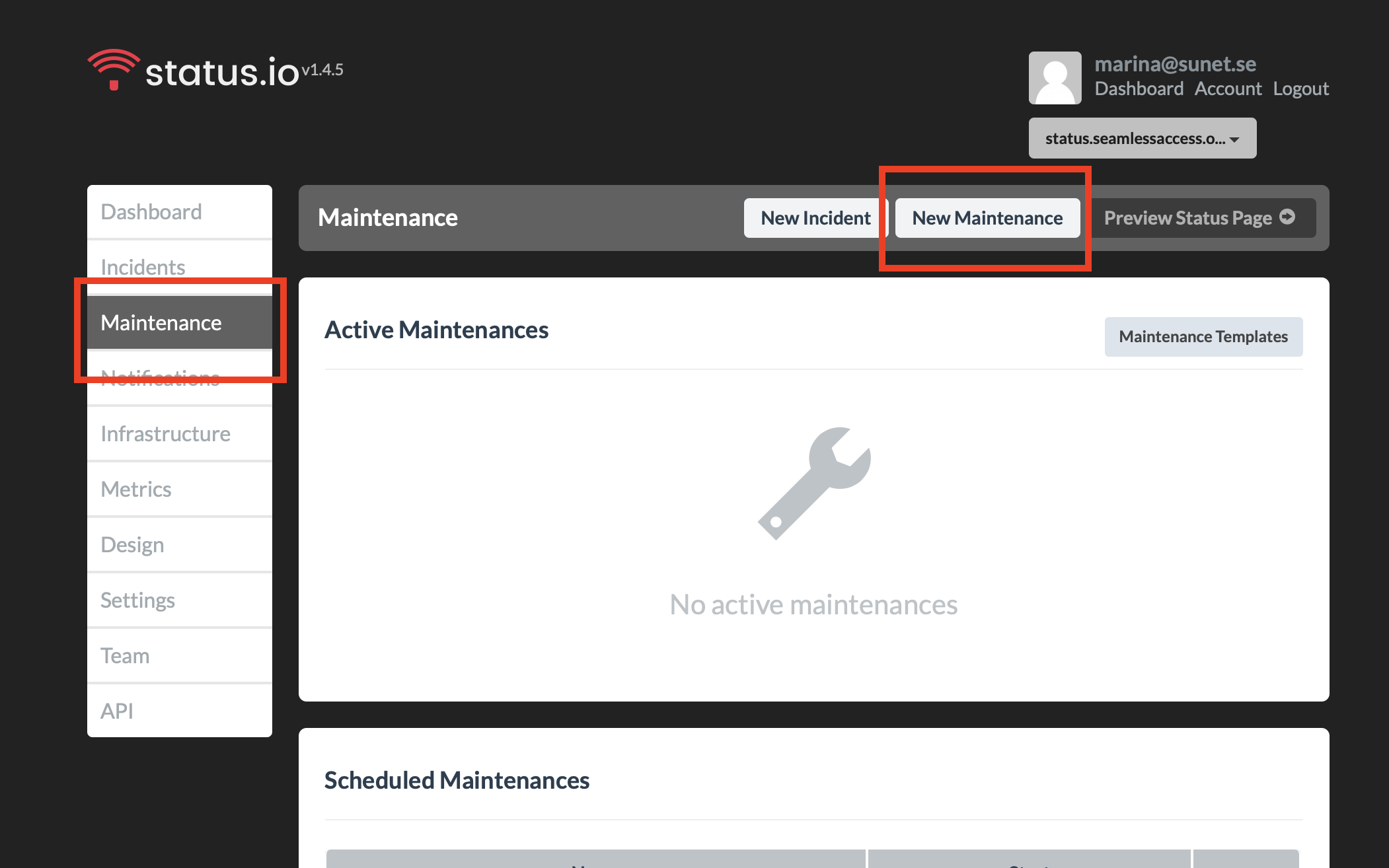The width and height of the screenshot is (1389, 868).
Task: Click the user avatar picture
Action: 1055,78
